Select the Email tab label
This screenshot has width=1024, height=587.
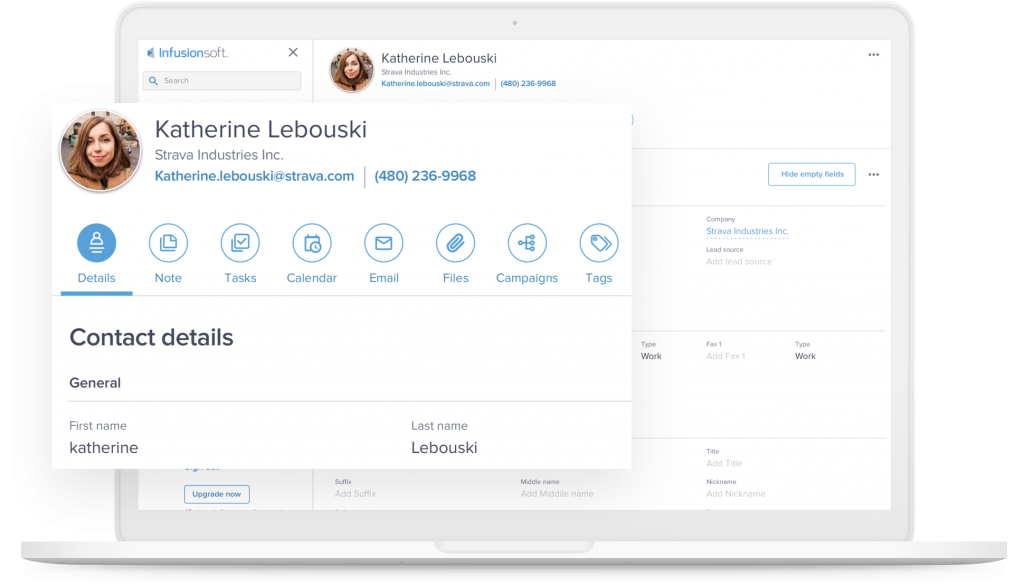click(x=384, y=278)
